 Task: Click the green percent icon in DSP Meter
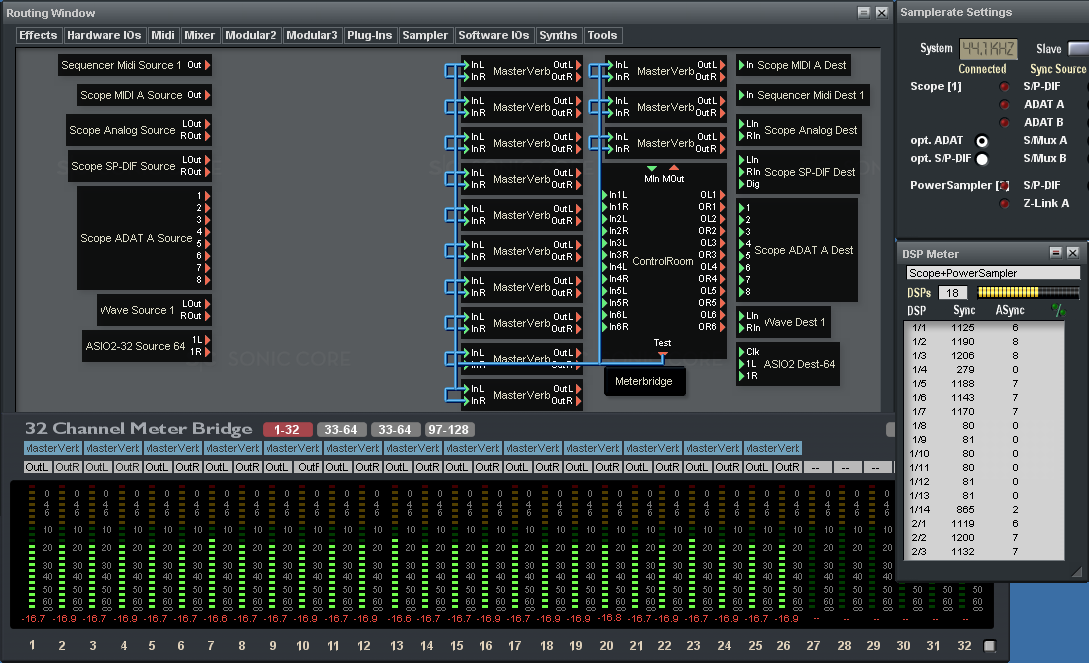[1058, 310]
